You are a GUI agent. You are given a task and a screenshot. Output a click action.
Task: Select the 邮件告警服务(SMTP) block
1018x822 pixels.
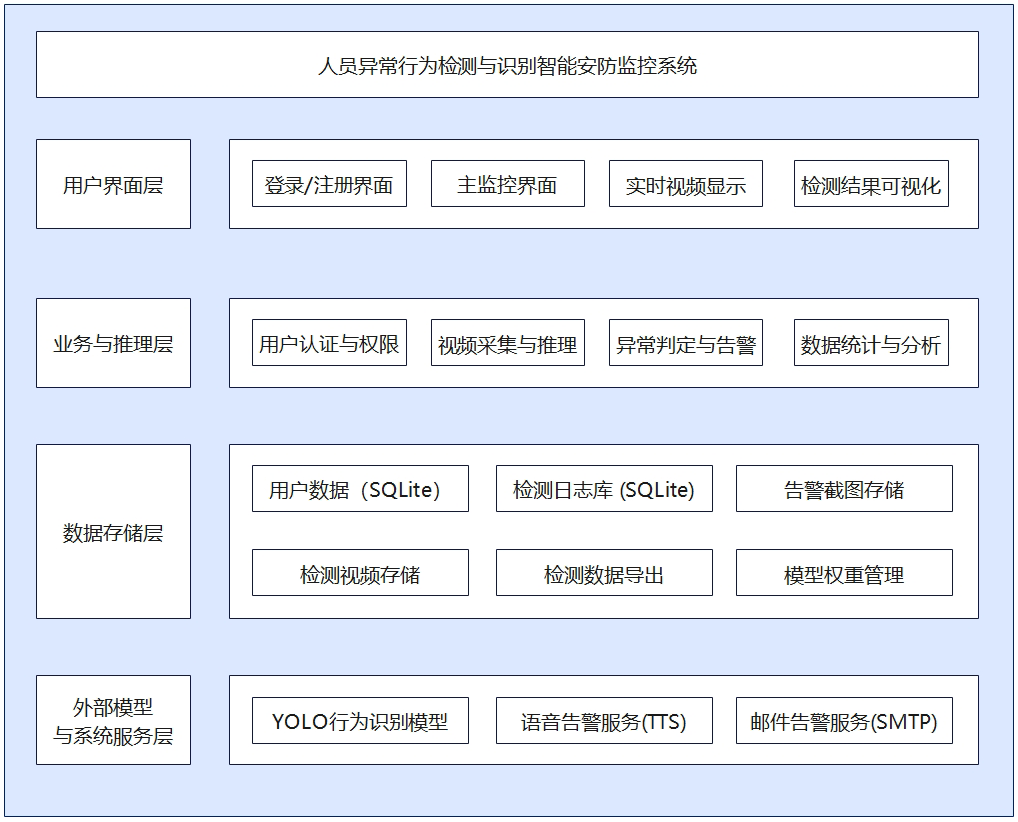tap(844, 721)
